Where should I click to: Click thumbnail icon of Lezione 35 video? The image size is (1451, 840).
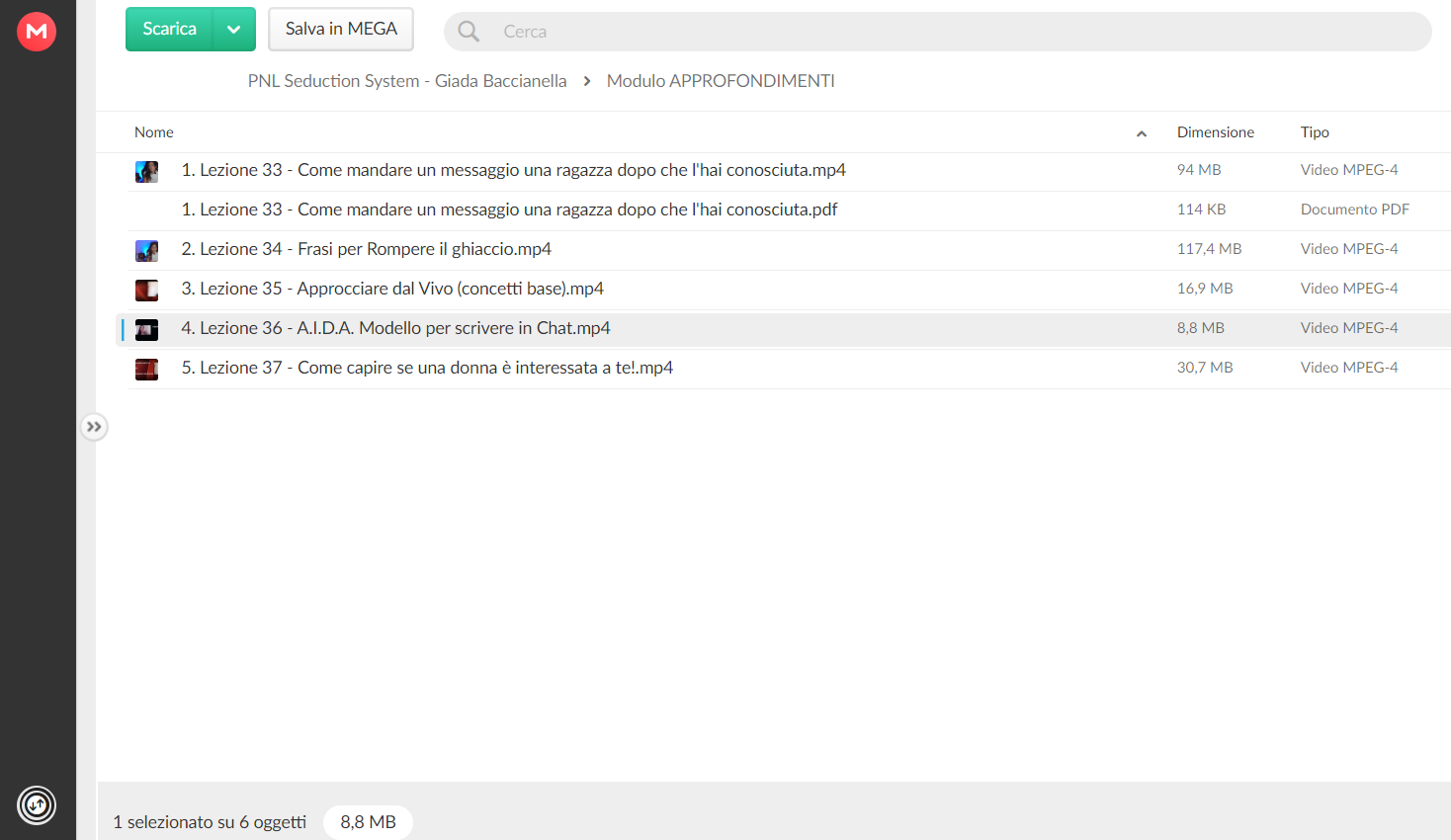coord(146,290)
